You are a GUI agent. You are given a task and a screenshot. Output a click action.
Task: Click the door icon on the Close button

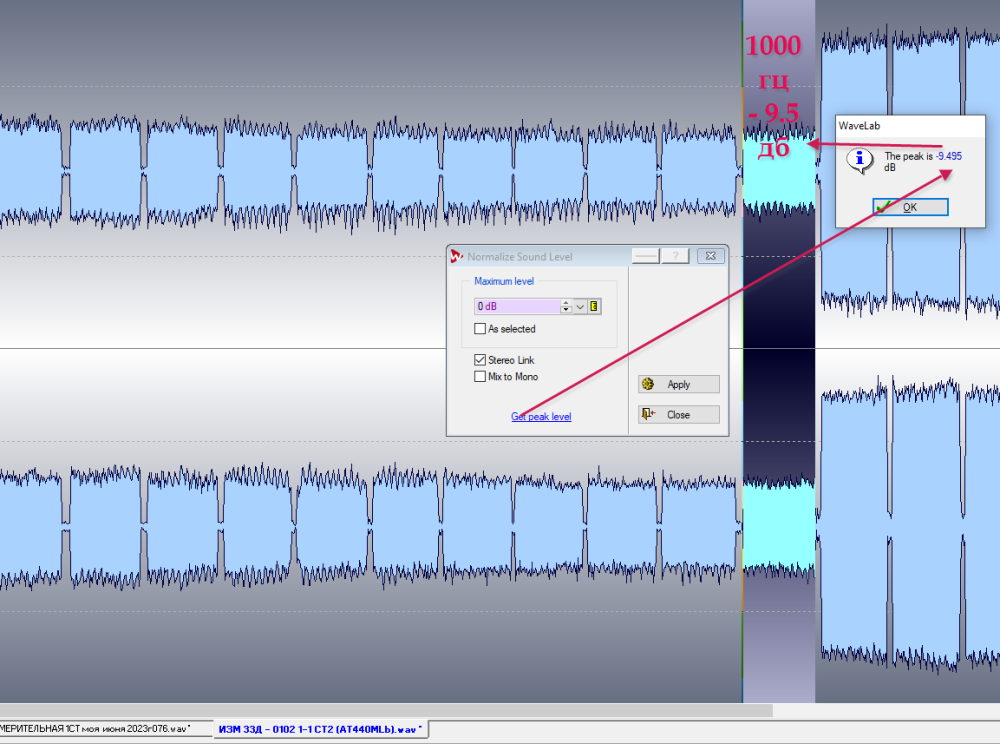point(647,414)
